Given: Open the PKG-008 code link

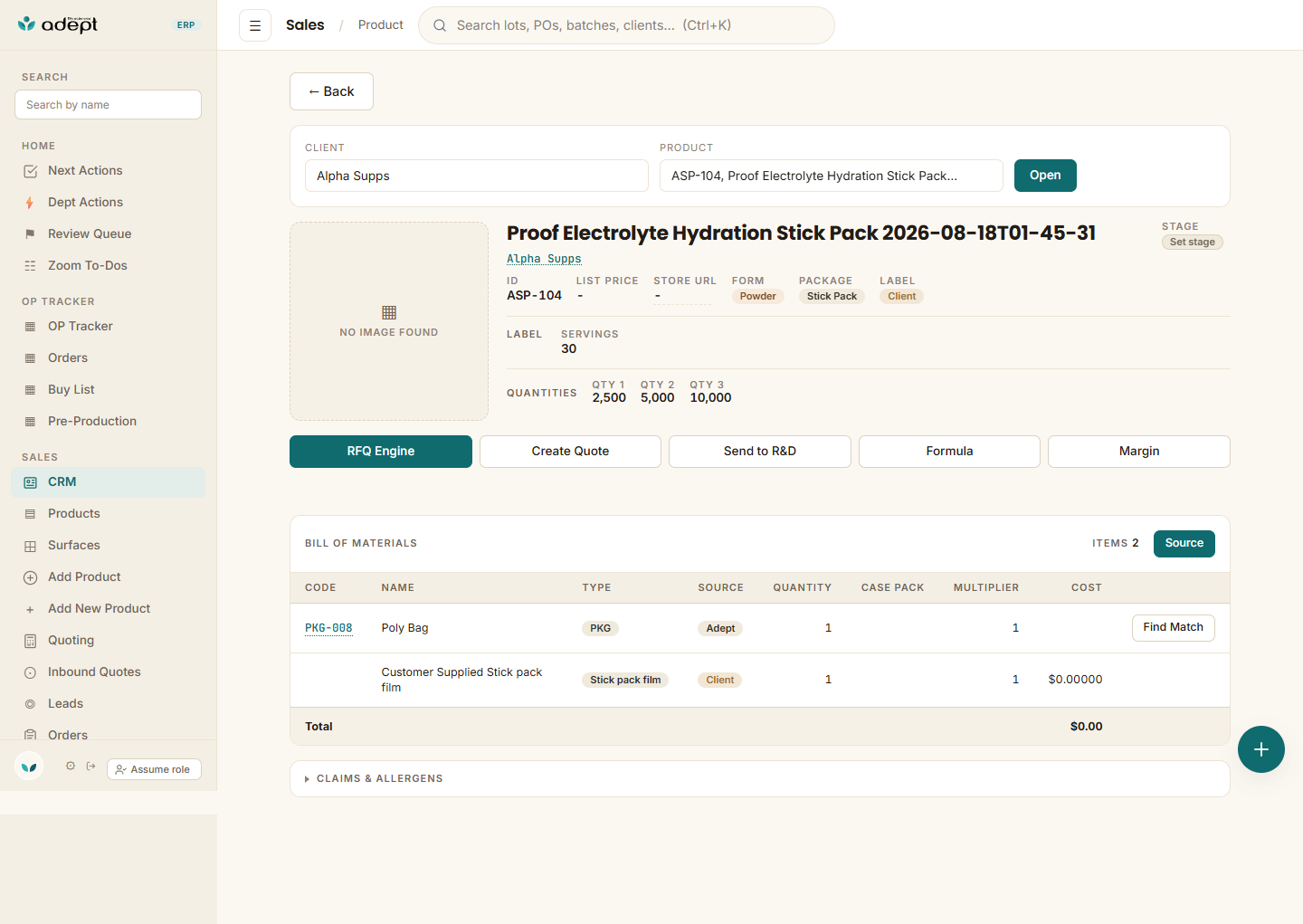Looking at the screenshot, I should (328, 628).
